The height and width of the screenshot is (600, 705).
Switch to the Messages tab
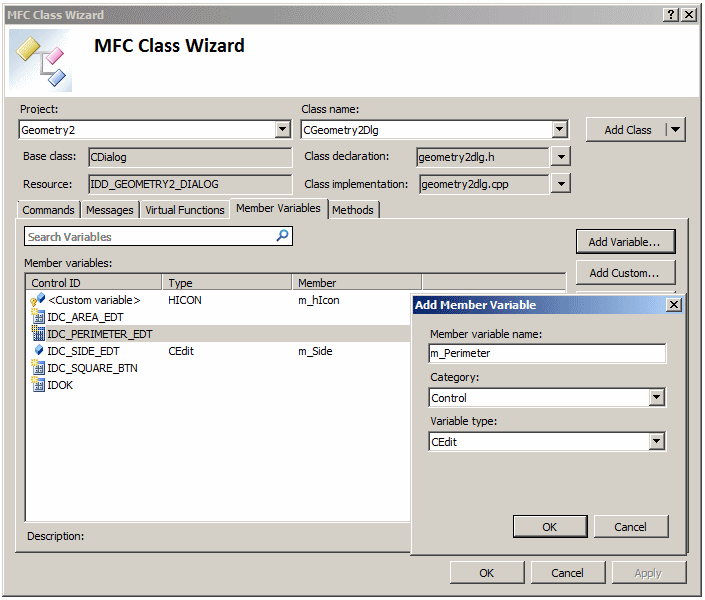(x=110, y=210)
